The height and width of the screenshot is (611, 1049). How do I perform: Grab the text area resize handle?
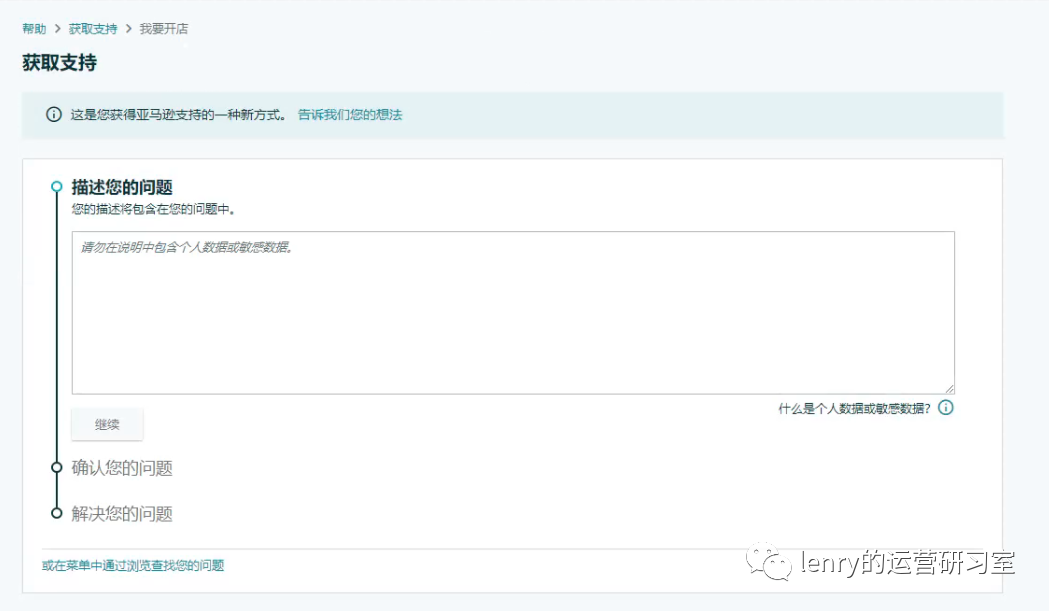(949, 389)
